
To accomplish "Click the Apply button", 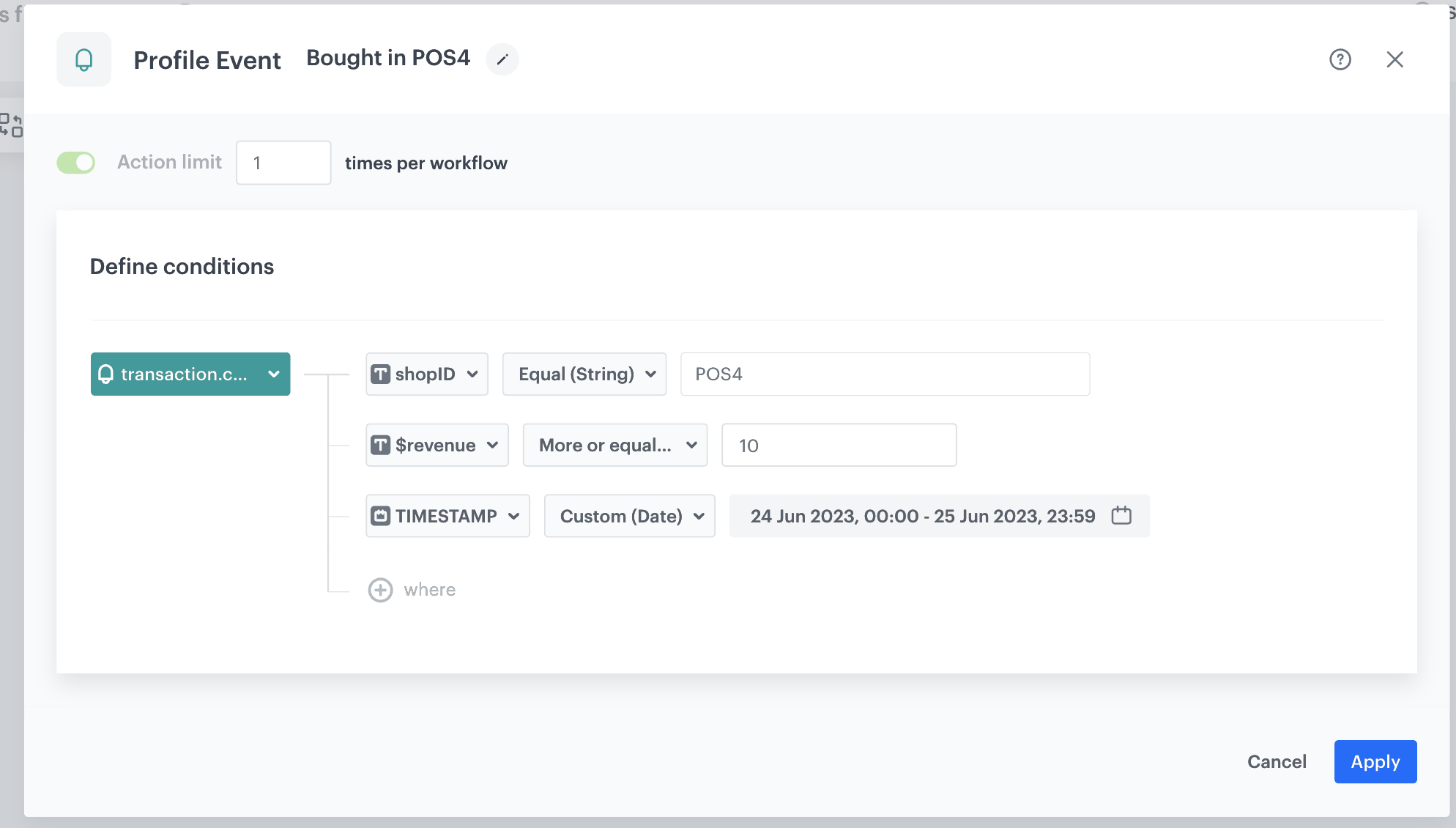I will tap(1375, 762).
